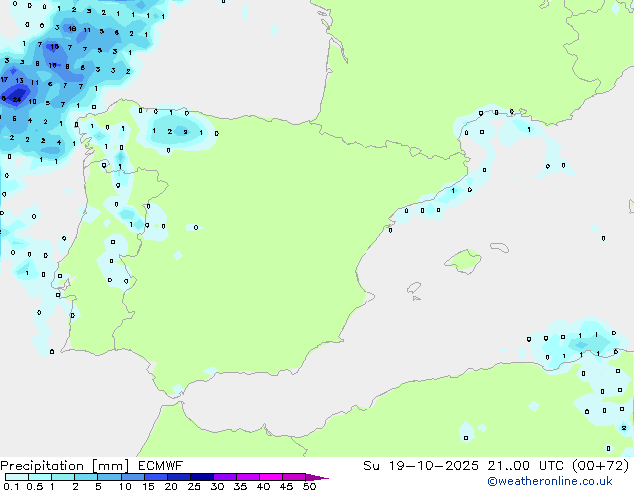
Task: Select the 5–10 mm legend color box
Action: pyautogui.click(x=109, y=477)
